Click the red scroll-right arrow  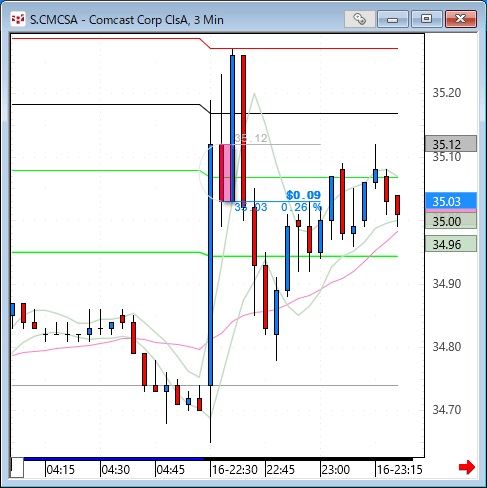click(467, 467)
